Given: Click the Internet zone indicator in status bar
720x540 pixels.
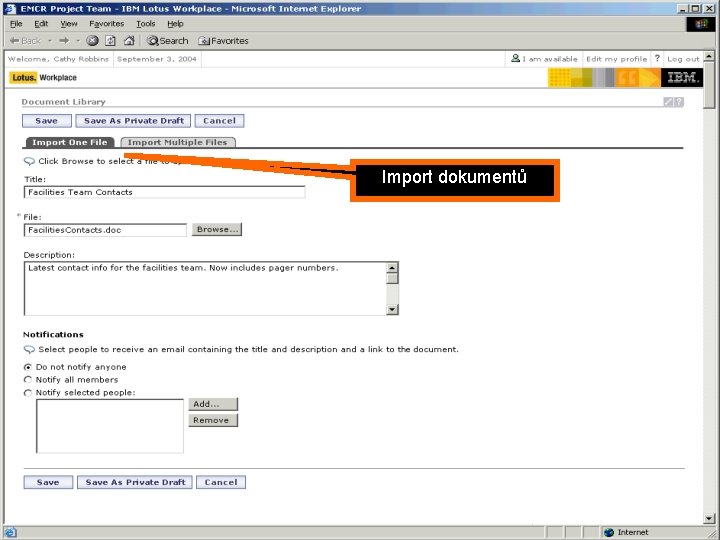Looking at the screenshot, I should [x=626, y=532].
